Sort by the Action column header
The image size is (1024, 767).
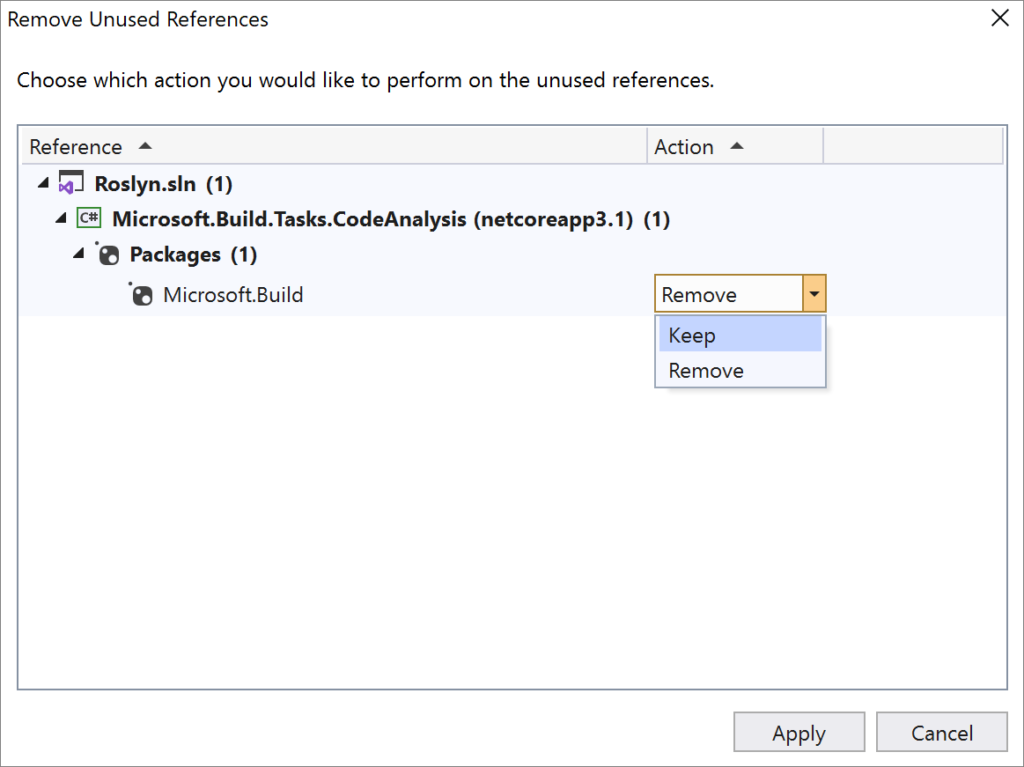coord(684,147)
